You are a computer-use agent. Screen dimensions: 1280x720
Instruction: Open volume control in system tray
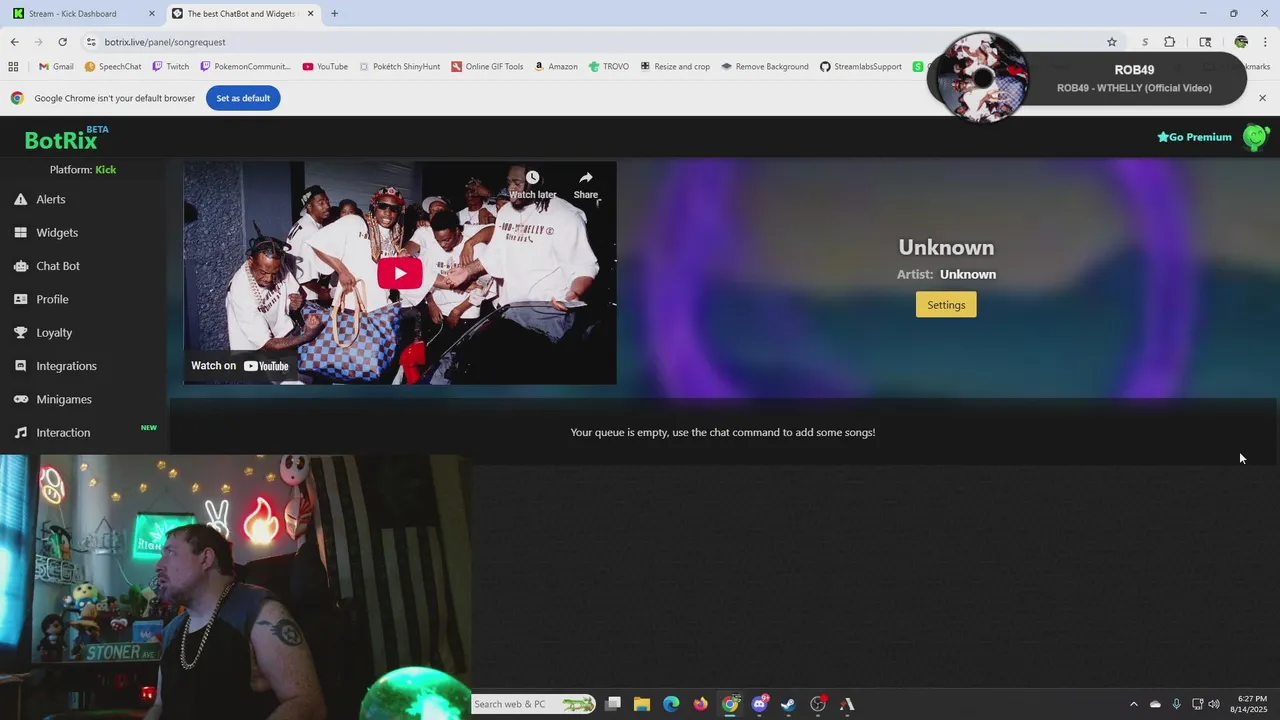pos(1214,704)
